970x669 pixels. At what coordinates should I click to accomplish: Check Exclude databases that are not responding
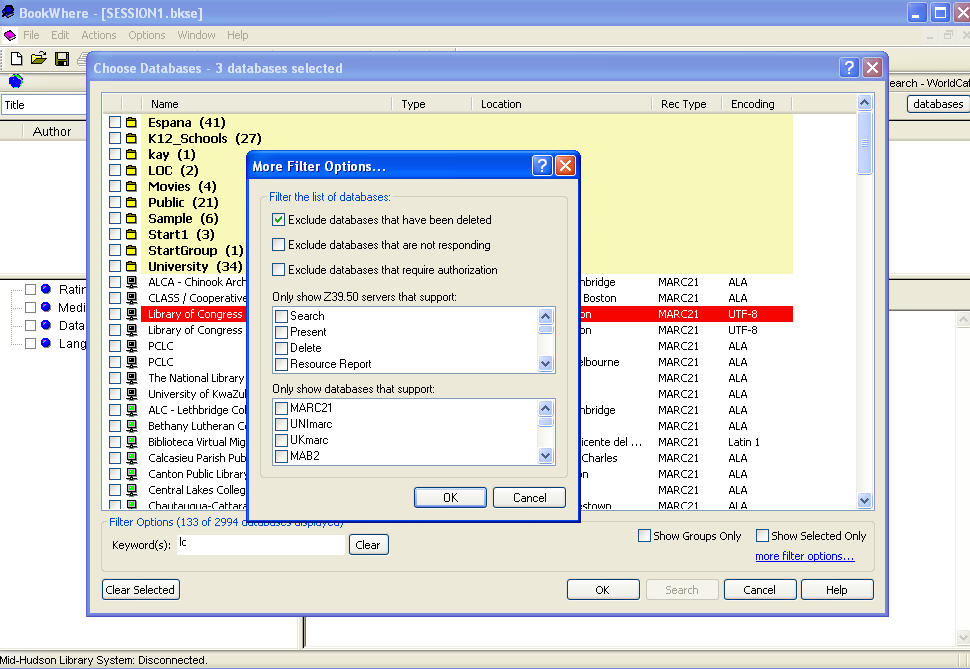pyautogui.click(x=278, y=244)
